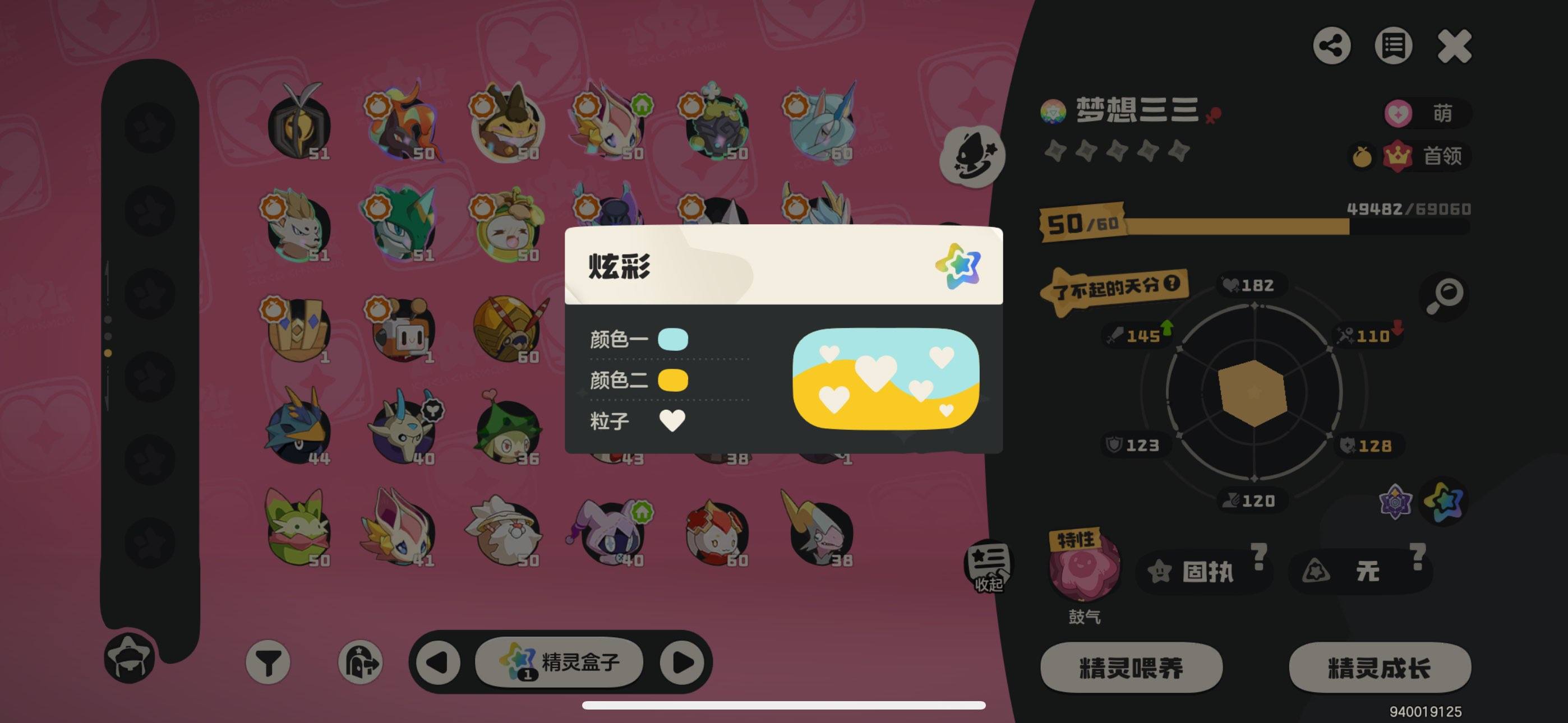
Task: Open the filter funnel icon
Action: point(268,662)
